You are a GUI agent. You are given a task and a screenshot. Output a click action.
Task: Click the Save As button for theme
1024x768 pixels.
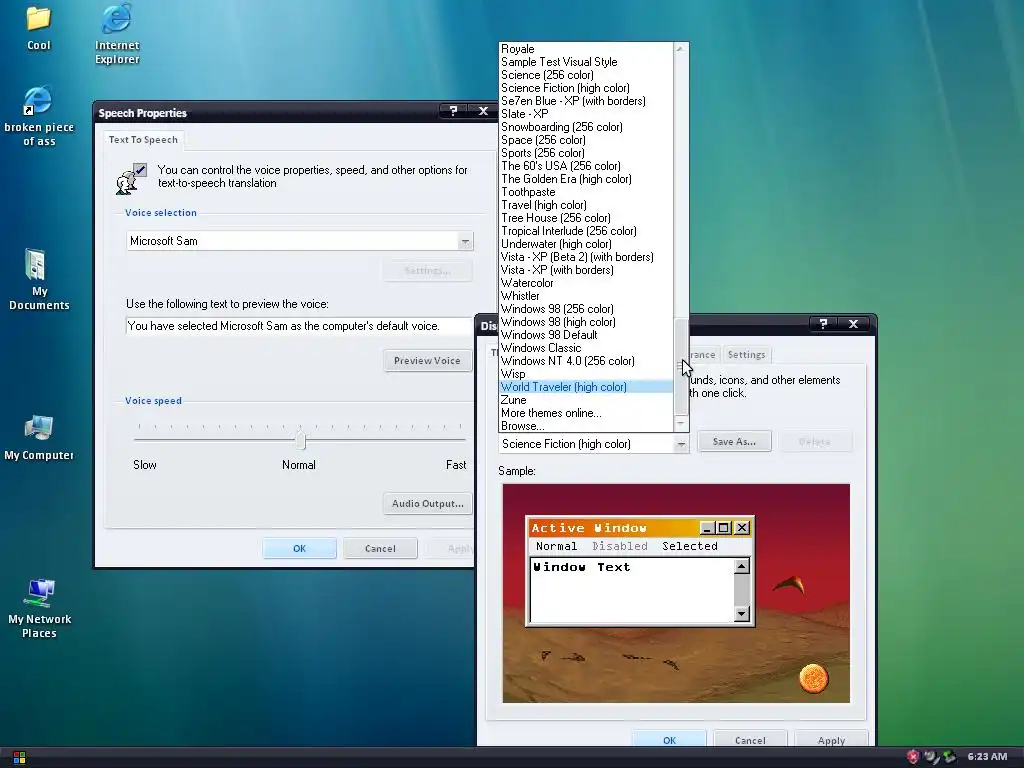point(734,441)
